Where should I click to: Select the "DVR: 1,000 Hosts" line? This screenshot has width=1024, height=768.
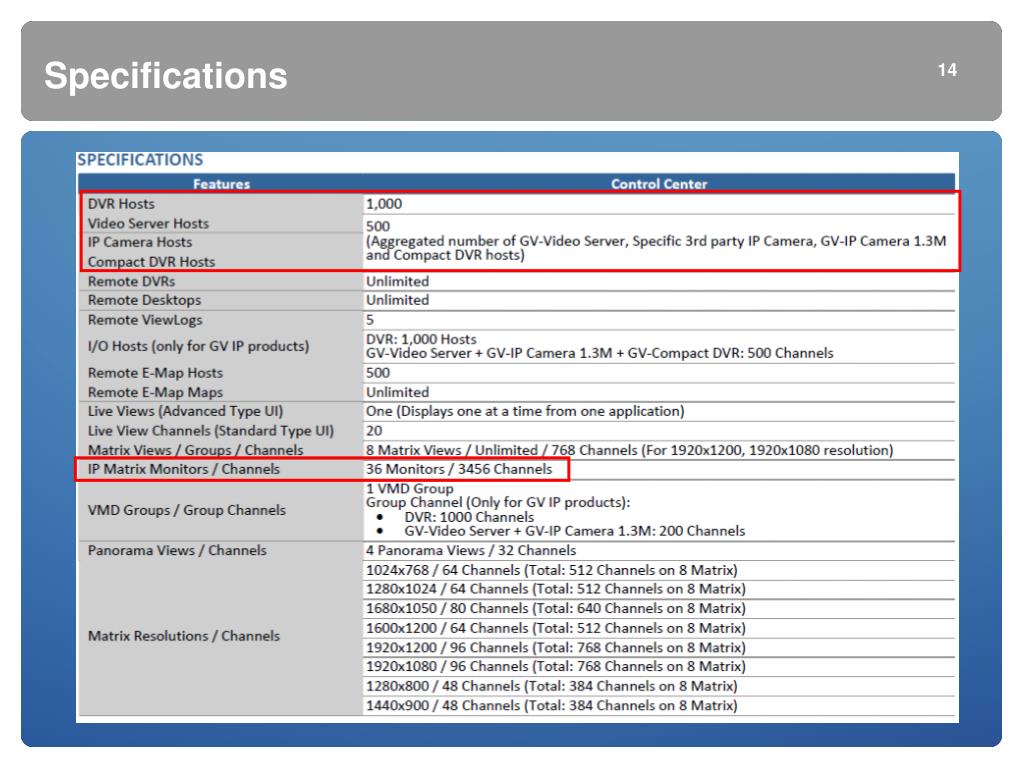coord(421,340)
